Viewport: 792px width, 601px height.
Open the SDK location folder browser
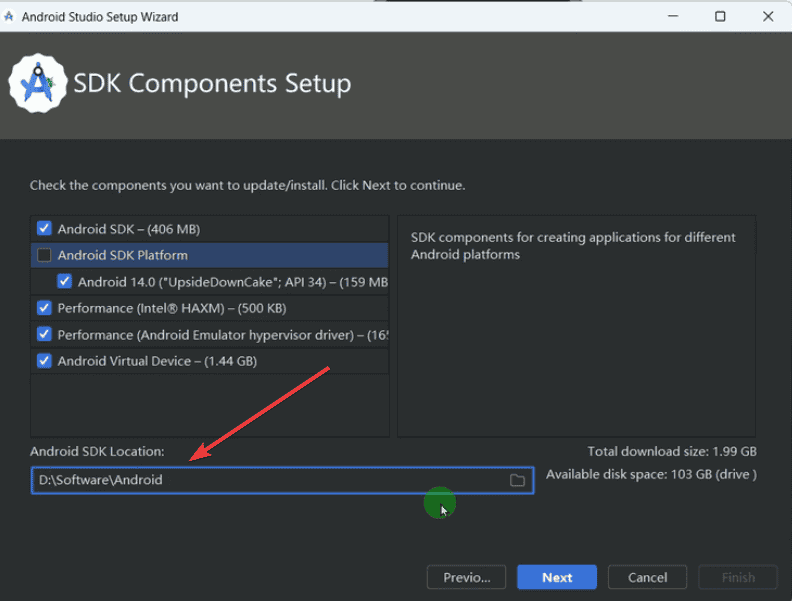click(x=517, y=480)
